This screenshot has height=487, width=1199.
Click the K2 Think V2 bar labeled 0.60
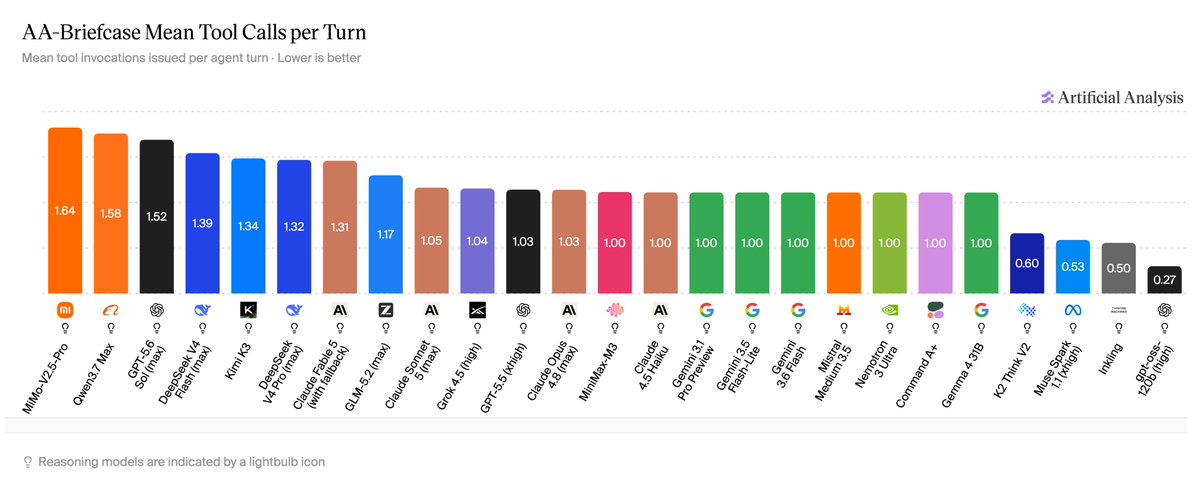tap(1027, 263)
